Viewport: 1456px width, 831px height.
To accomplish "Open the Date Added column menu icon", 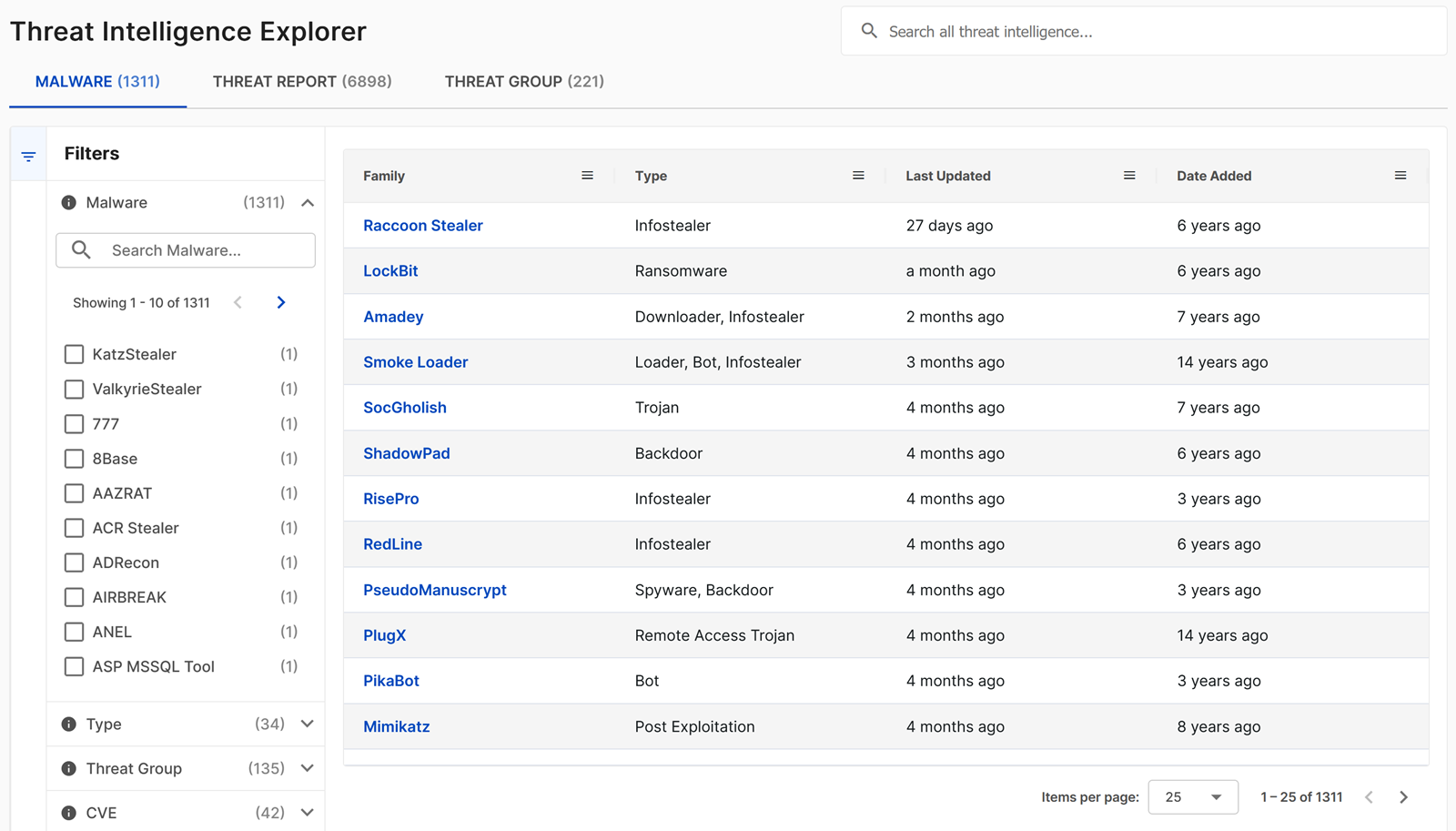I will (x=1400, y=176).
